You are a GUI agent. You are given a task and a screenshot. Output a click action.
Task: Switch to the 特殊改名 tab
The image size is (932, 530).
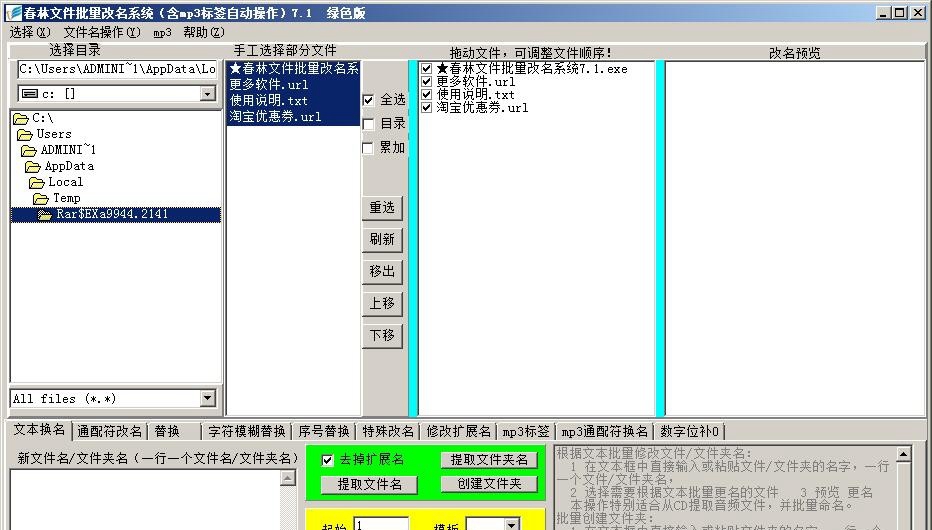click(x=388, y=431)
